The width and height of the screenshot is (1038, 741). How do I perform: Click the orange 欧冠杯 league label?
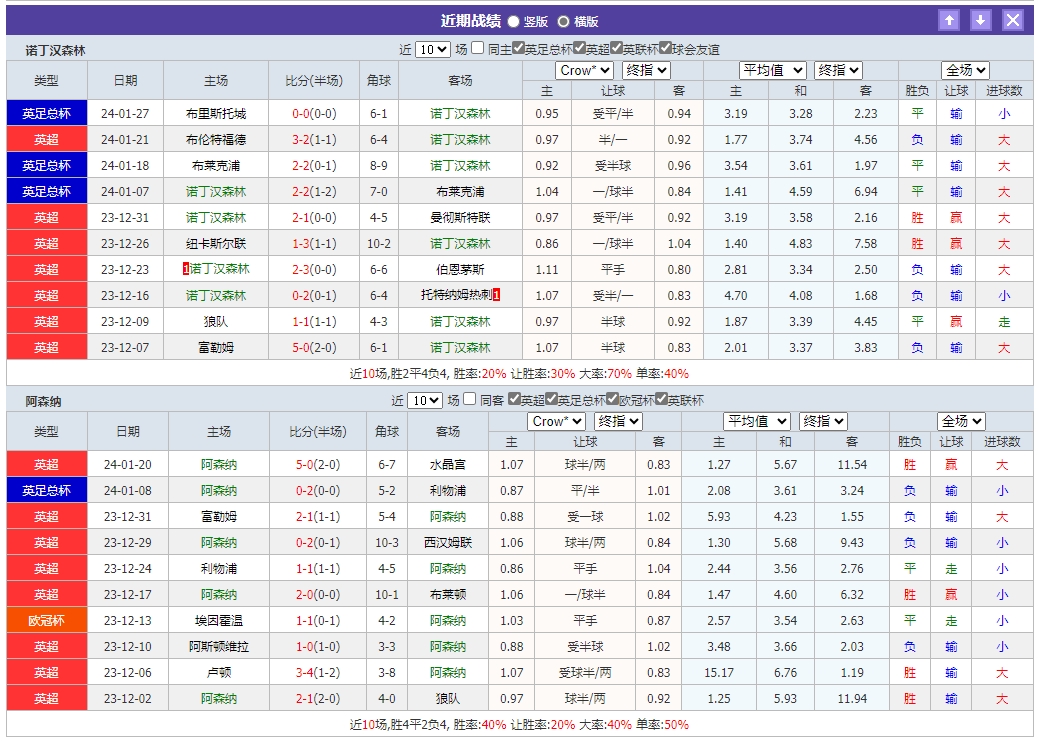pyautogui.click(x=47, y=620)
